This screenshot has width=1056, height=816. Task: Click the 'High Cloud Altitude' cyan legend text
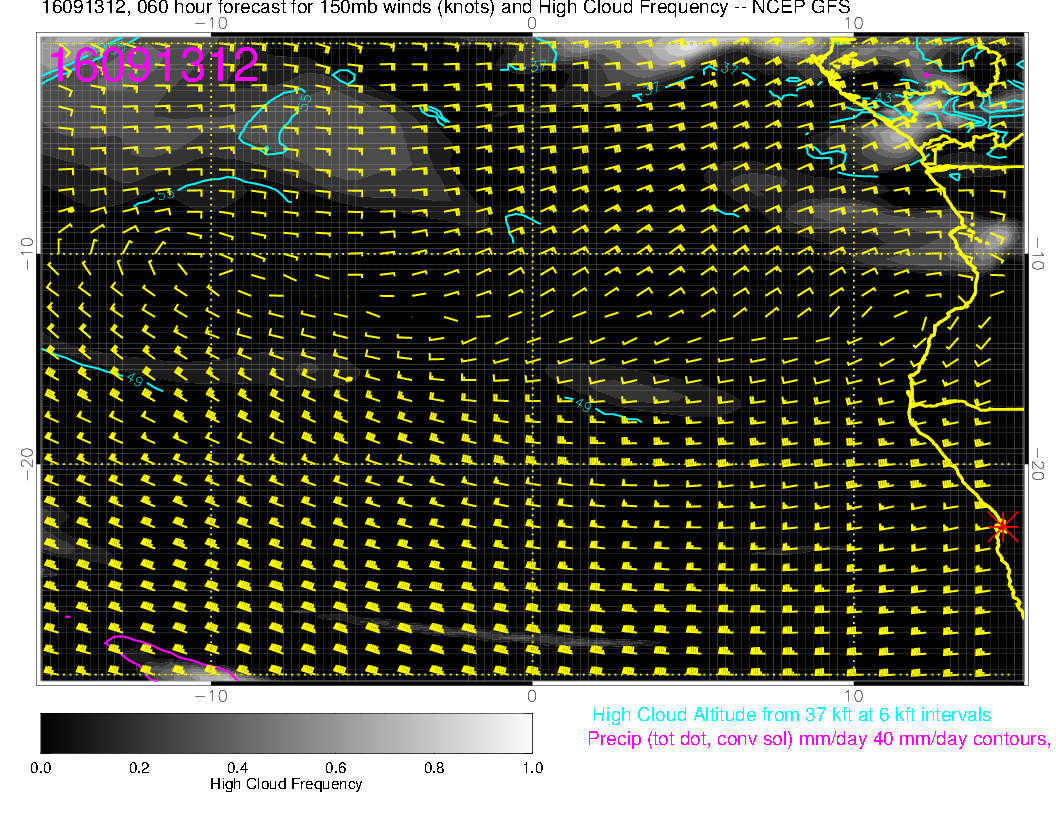[791, 715]
